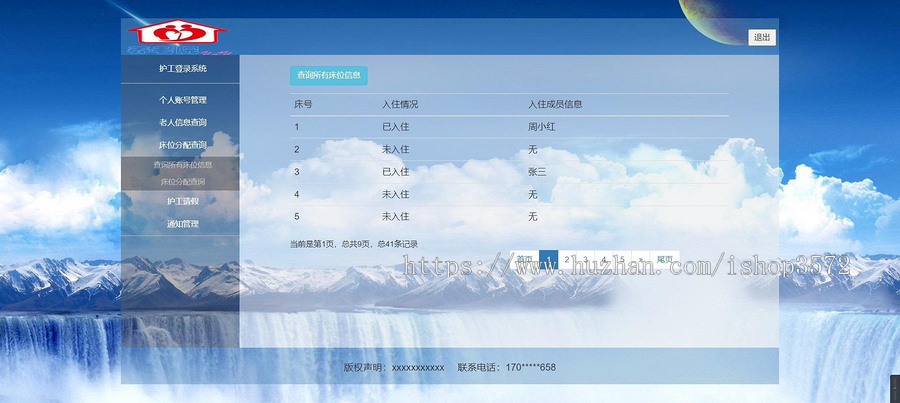This screenshot has height=403, width=900.
Task: Jump to the last page 尾页
Action: tap(665, 259)
